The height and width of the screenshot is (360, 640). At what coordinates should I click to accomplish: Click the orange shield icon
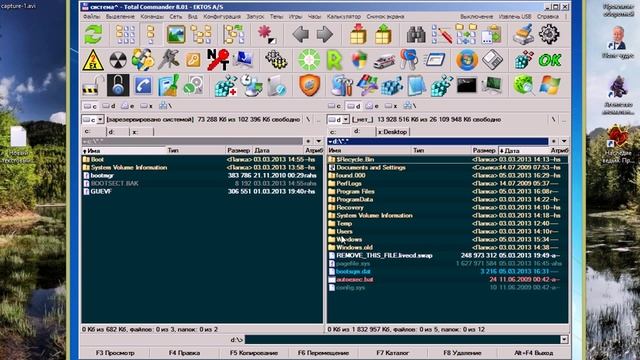pyautogui.click(x=309, y=86)
